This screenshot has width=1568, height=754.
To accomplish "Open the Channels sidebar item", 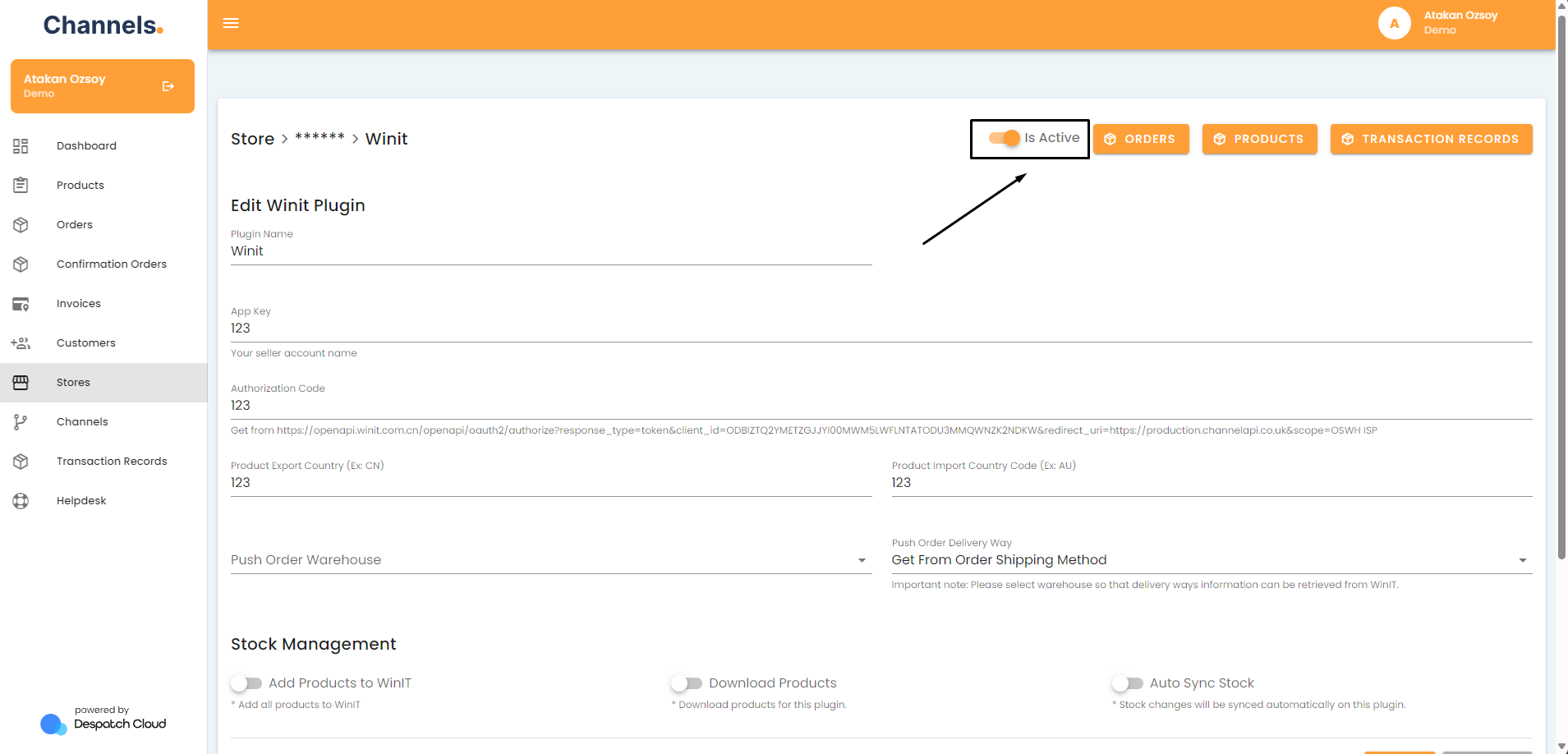I will pos(103,422).
